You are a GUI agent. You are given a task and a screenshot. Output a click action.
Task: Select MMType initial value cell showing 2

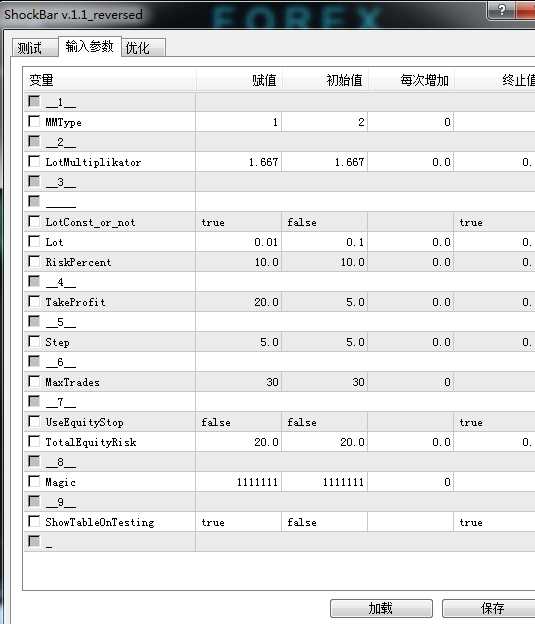[325, 122]
